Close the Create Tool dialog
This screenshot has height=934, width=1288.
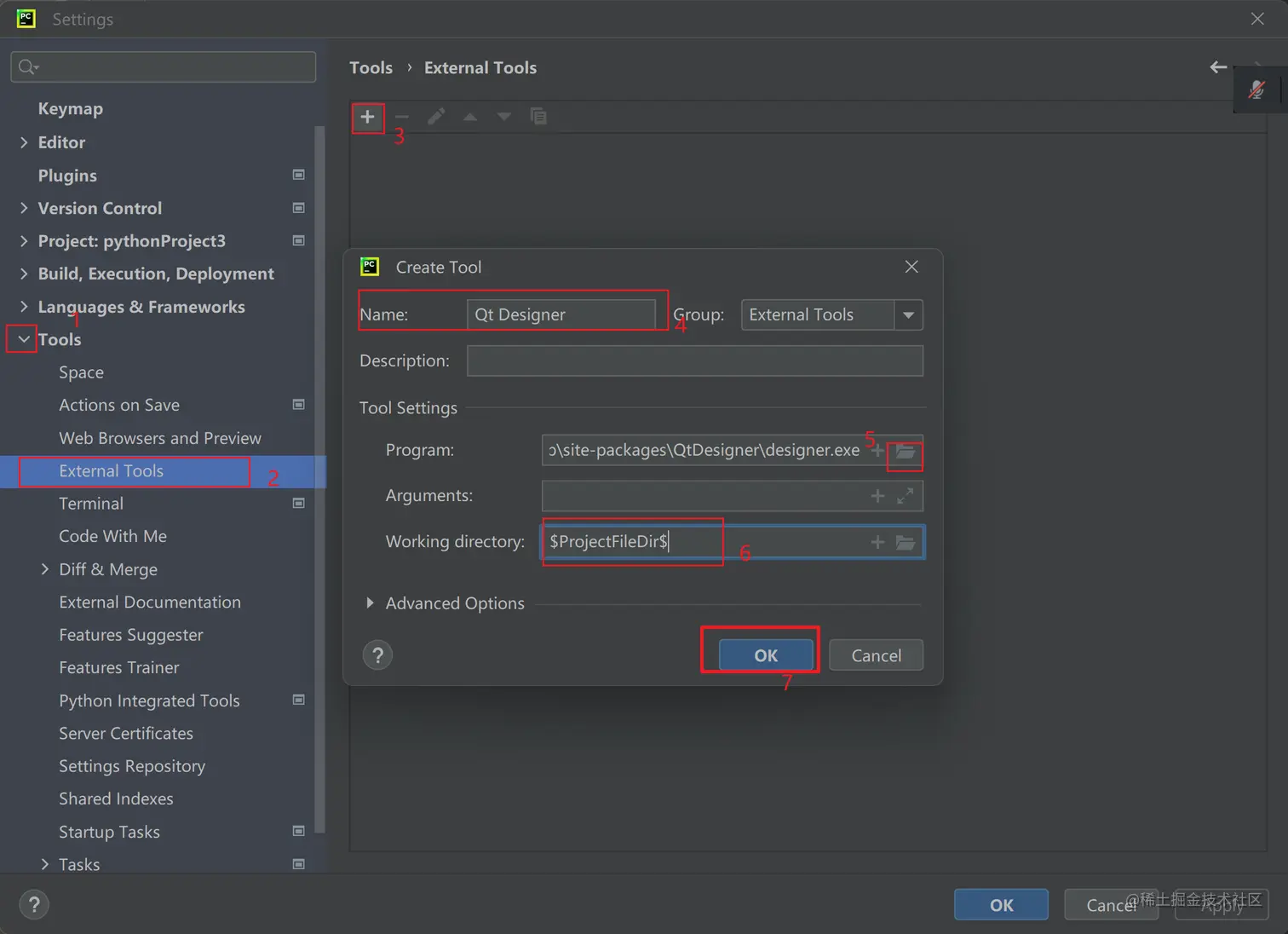pyautogui.click(x=911, y=267)
